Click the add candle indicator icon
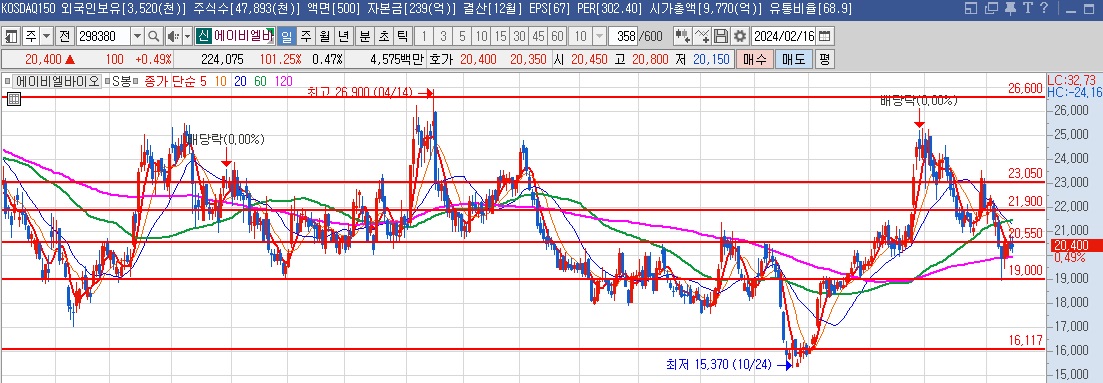Viewport: 1103px width, 383px height. point(682,37)
